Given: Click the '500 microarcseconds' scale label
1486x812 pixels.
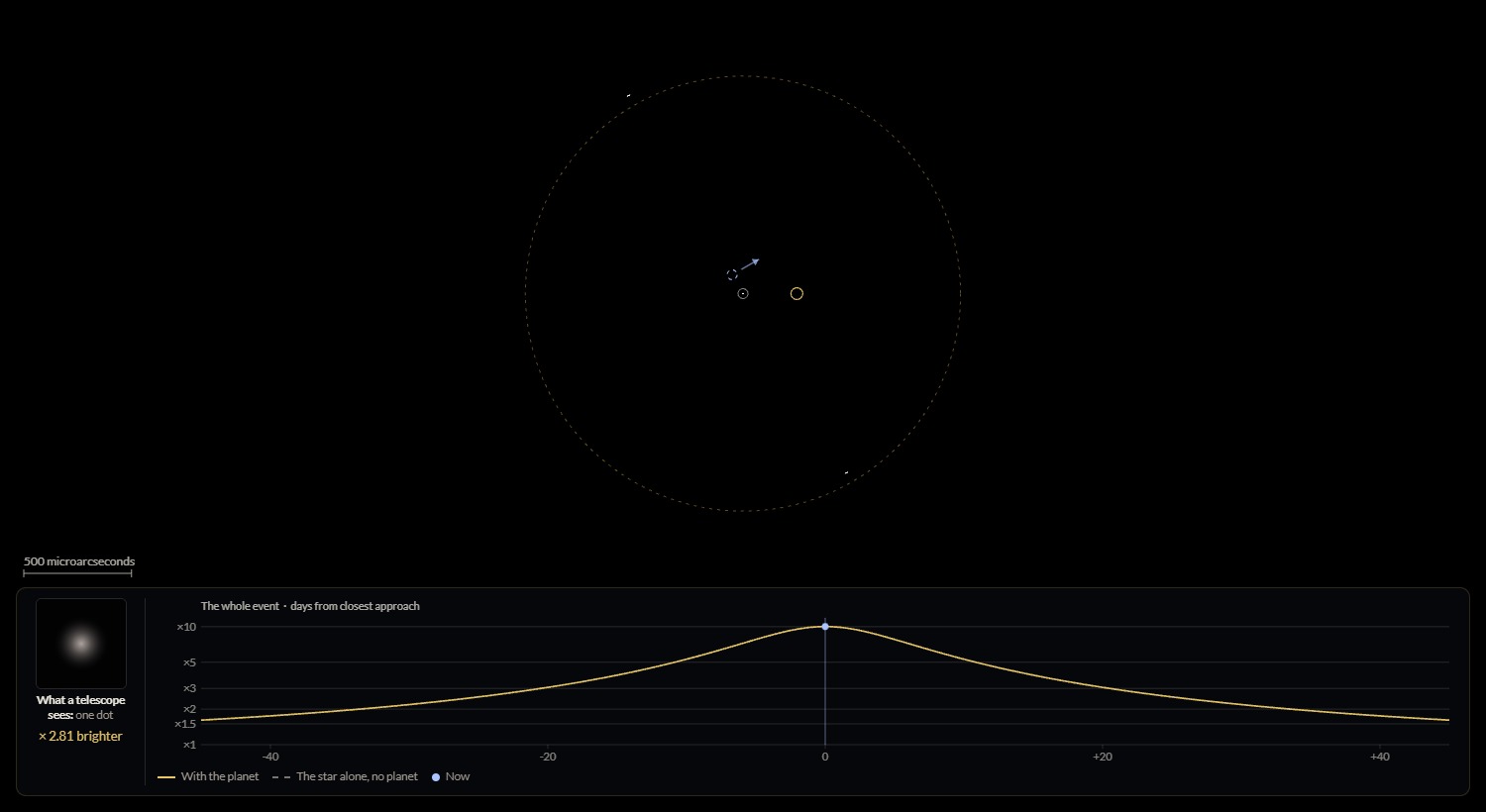Looking at the screenshot, I should (79, 561).
